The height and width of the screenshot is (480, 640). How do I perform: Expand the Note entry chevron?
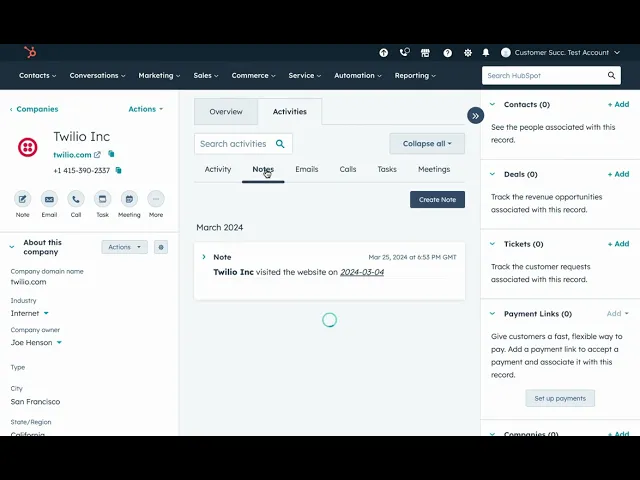point(204,257)
